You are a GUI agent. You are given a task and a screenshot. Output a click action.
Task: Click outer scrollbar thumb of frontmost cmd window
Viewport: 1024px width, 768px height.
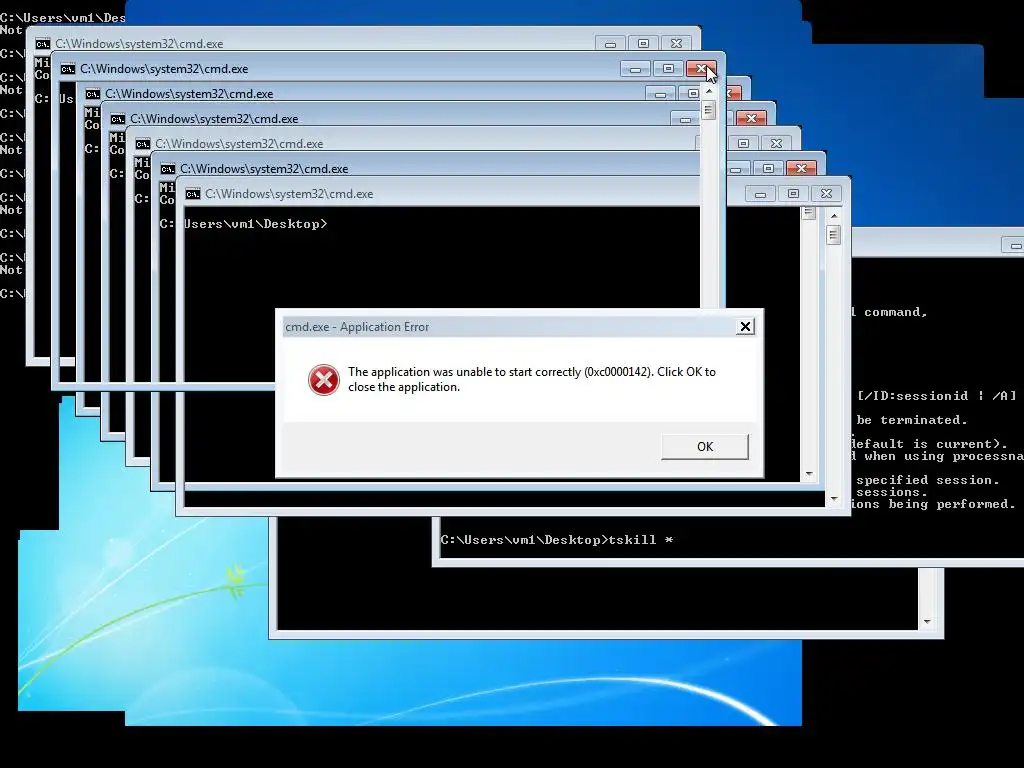pyautogui.click(x=834, y=234)
